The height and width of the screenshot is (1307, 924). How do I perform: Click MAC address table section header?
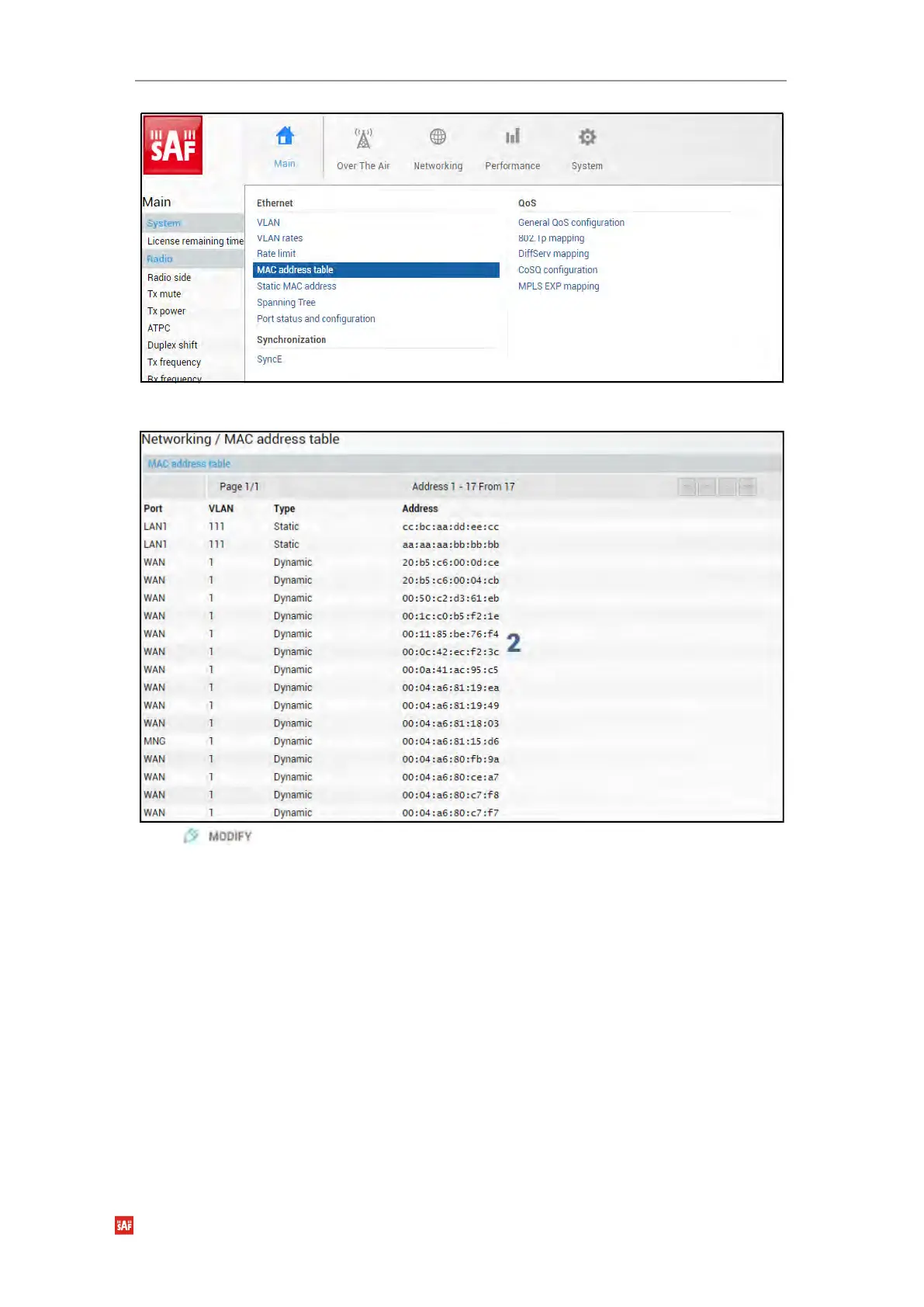[x=462, y=463]
